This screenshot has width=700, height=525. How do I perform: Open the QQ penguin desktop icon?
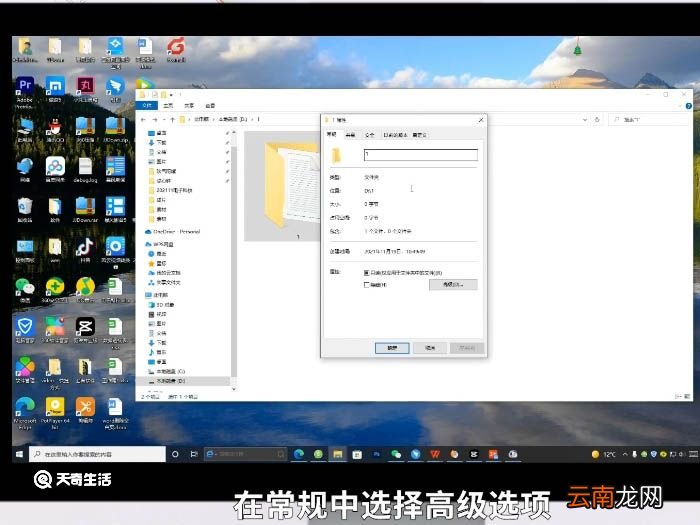pyautogui.click(x=54, y=130)
